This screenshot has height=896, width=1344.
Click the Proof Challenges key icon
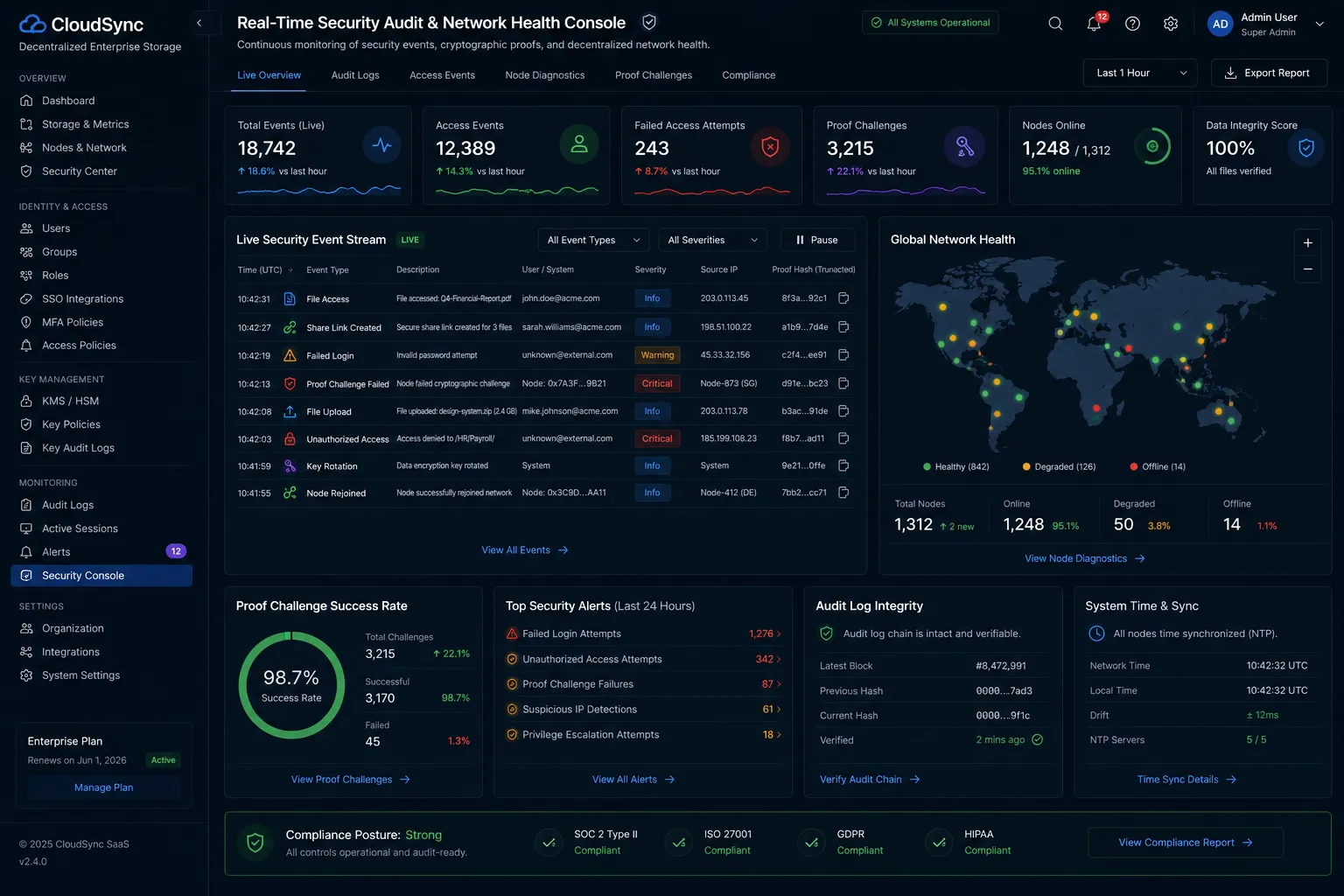964,146
